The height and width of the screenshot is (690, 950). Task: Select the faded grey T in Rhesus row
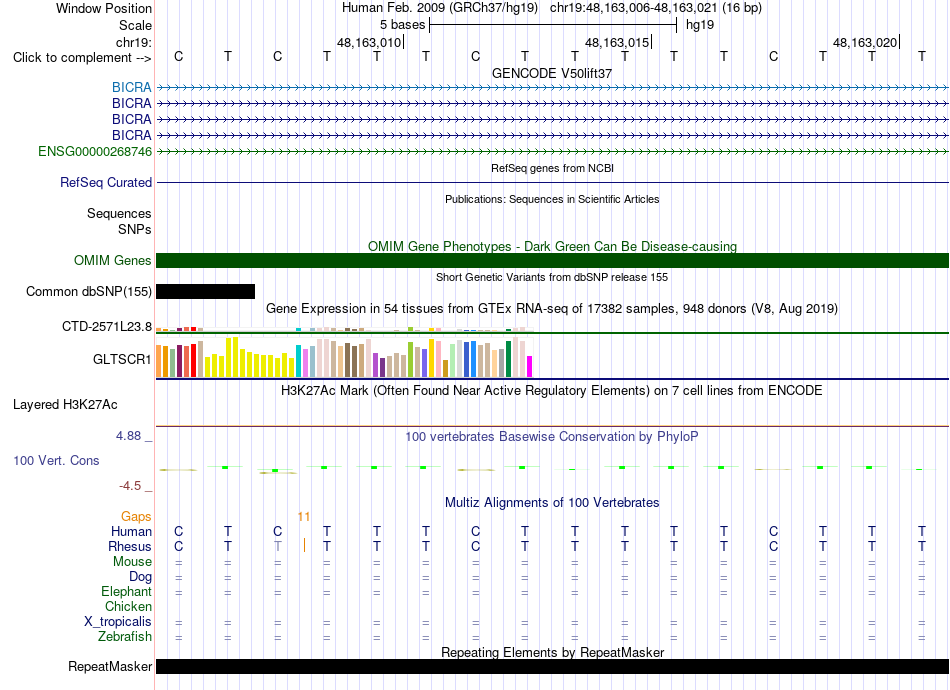[x=277, y=546]
